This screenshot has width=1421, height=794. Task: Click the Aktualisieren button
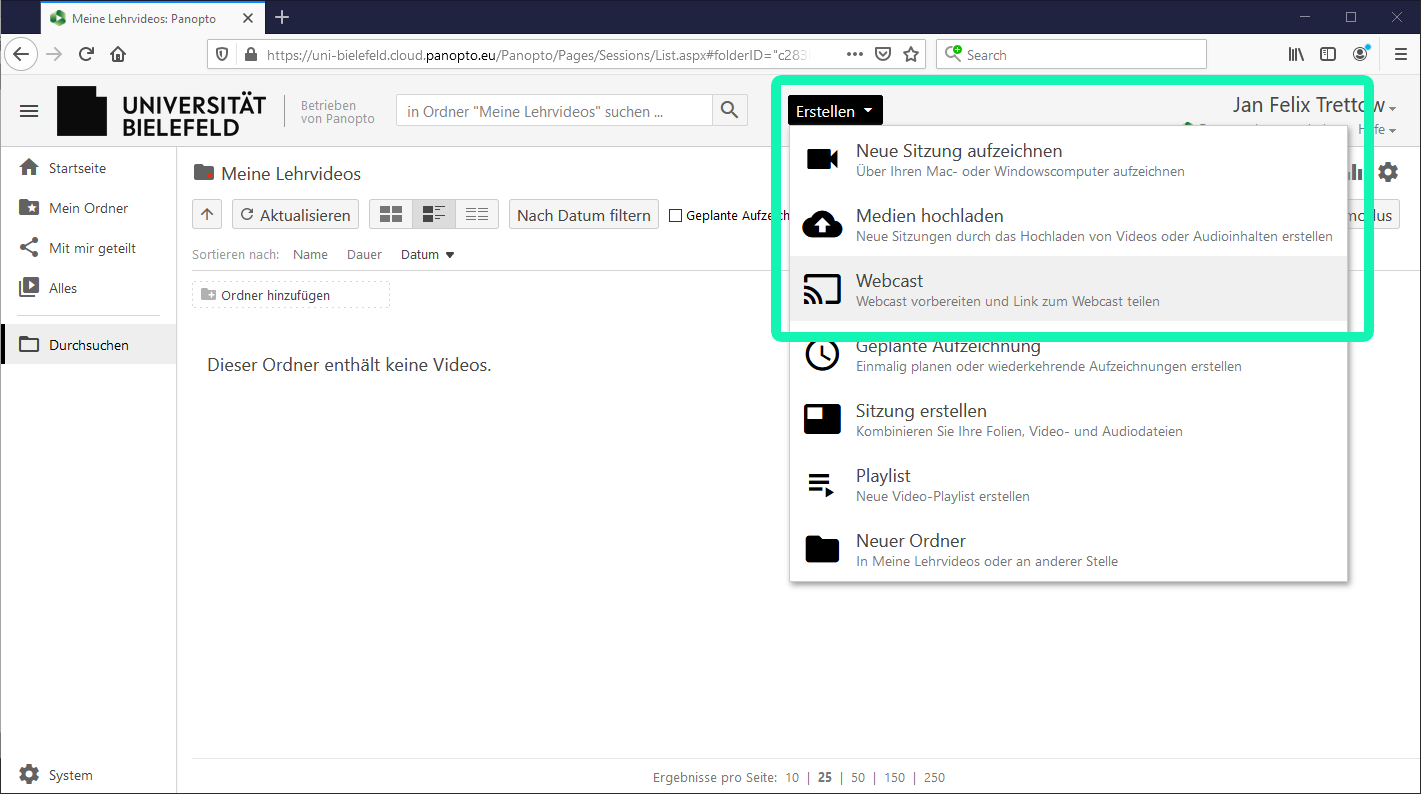click(x=295, y=214)
